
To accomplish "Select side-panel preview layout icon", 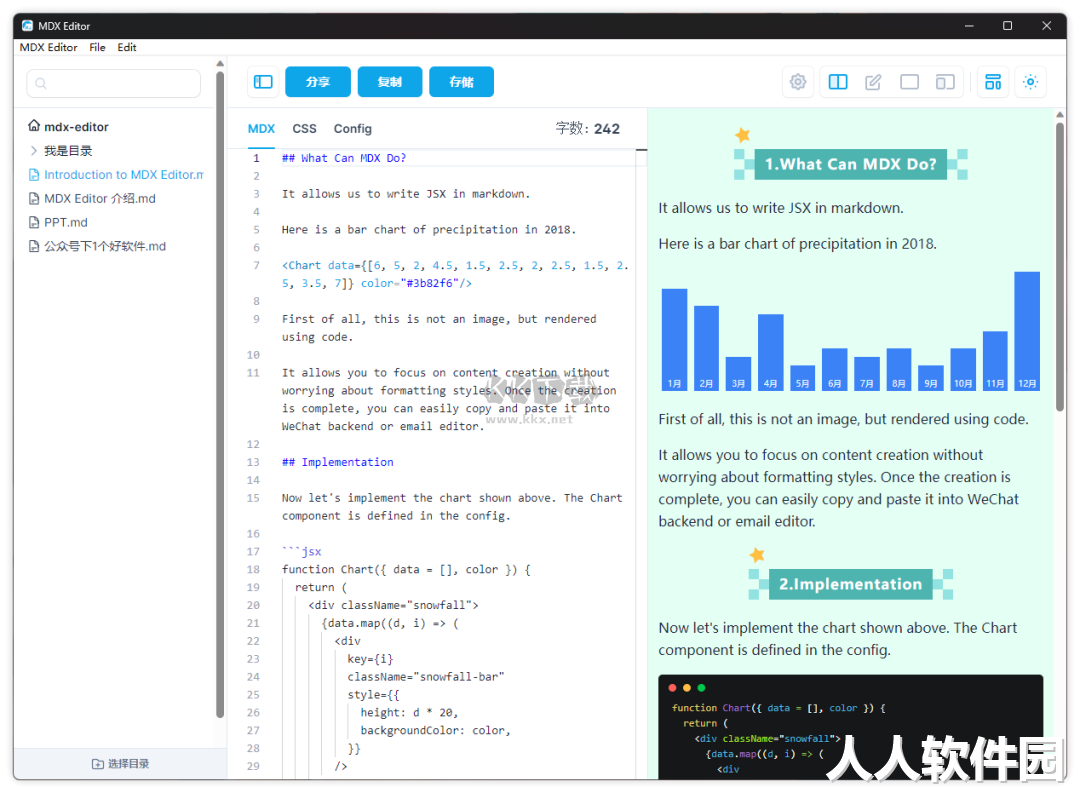I will click(x=945, y=82).
